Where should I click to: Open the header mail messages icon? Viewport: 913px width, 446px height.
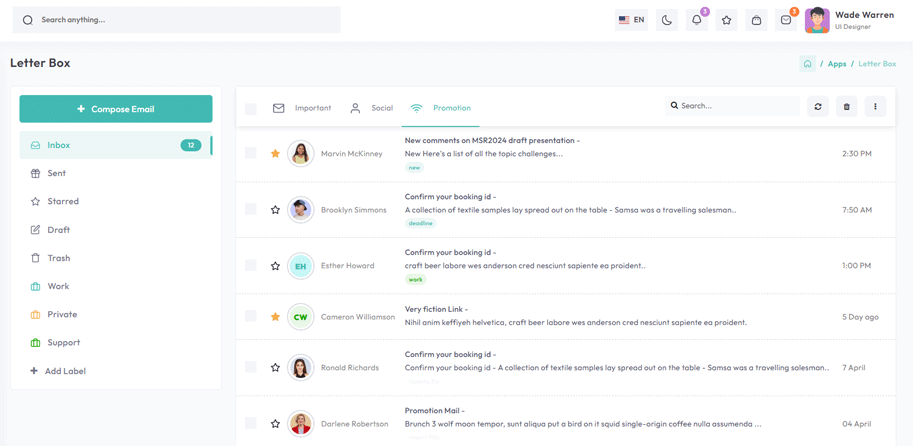pyautogui.click(x=786, y=20)
